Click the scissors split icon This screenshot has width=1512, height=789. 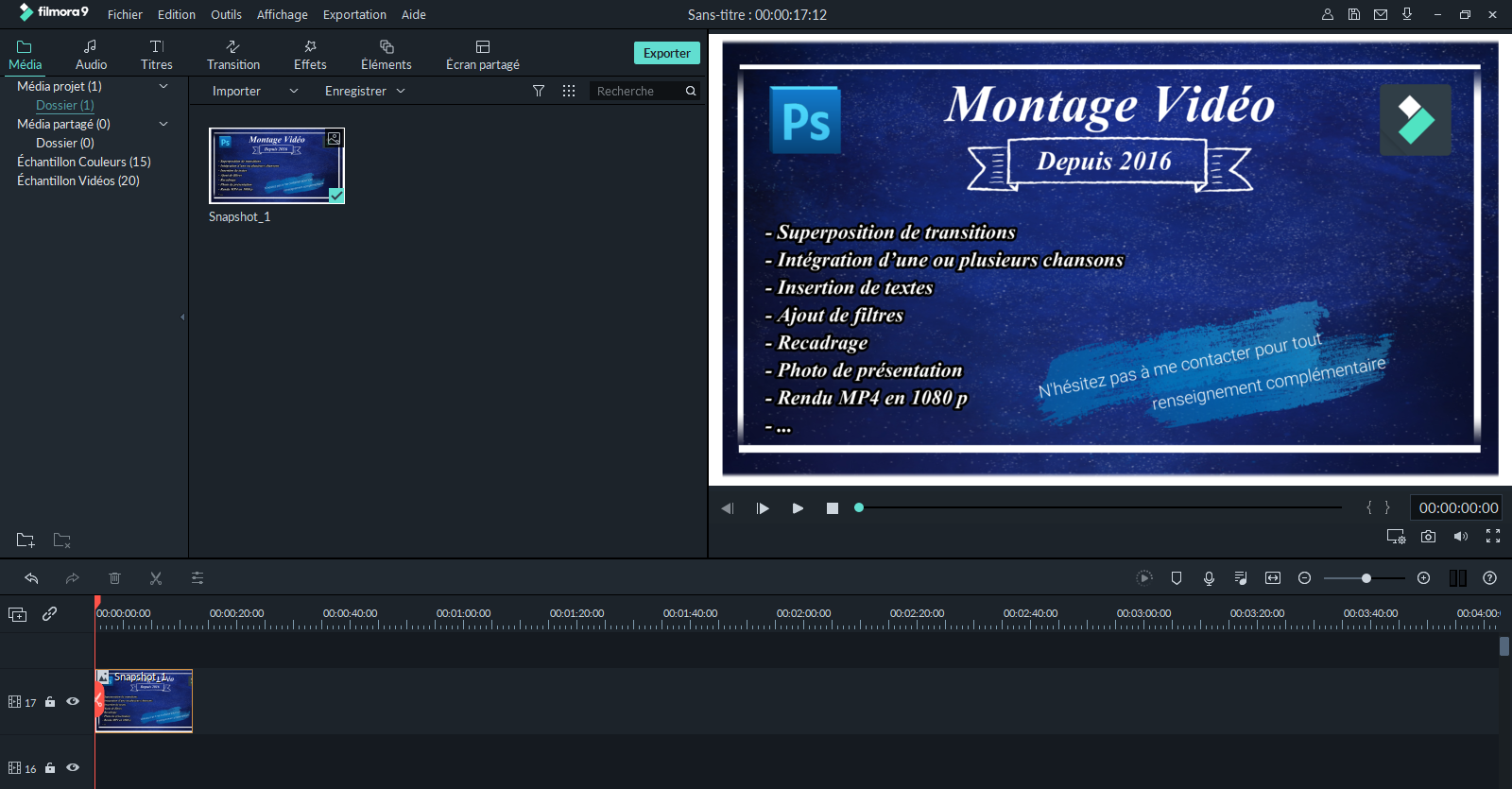156,578
